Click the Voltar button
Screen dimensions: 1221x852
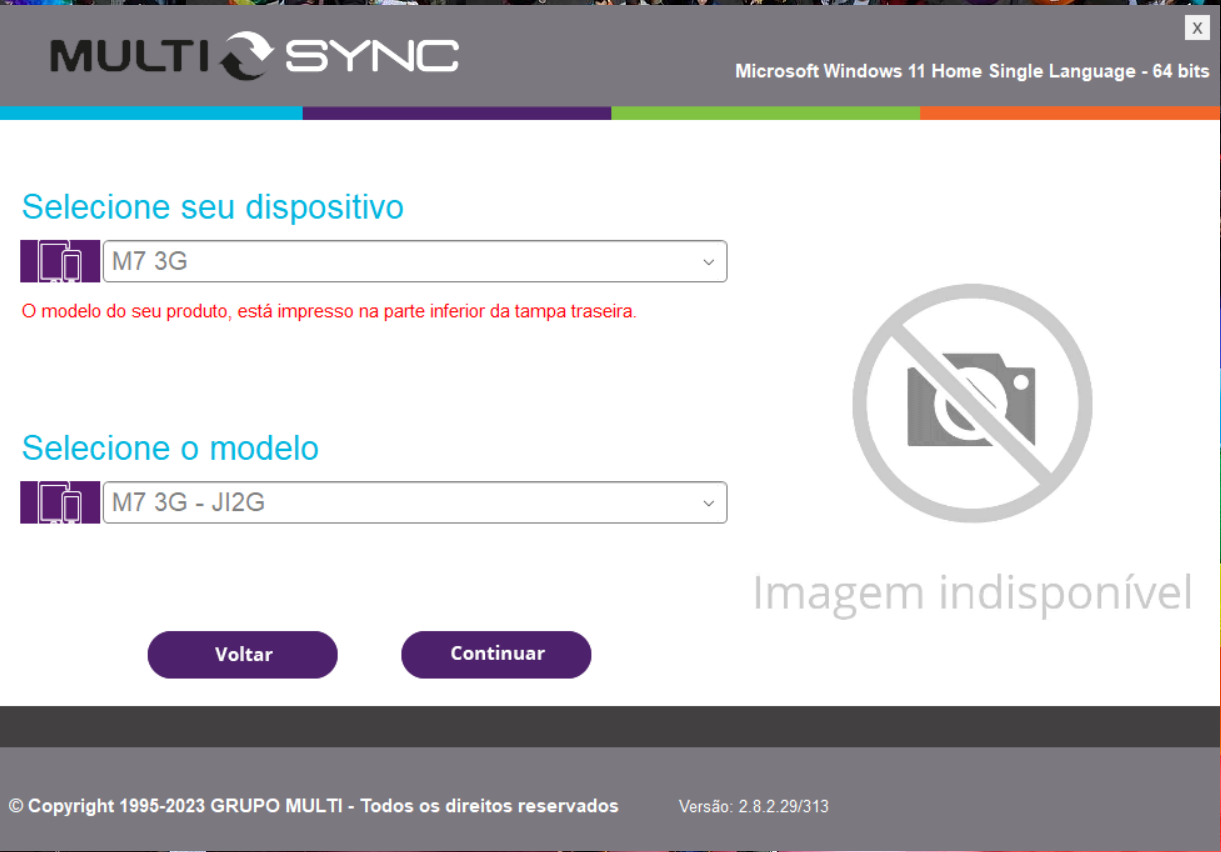[x=243, y=654]
